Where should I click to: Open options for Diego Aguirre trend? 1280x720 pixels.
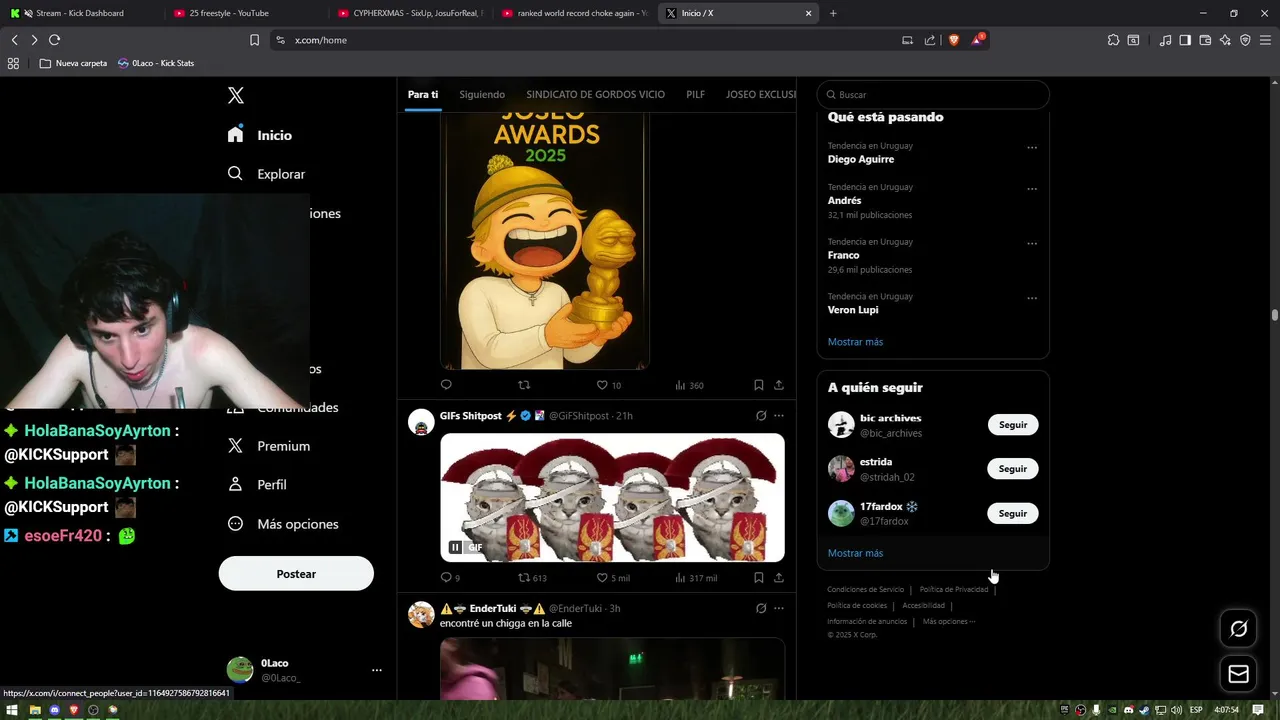(1032, 148)
